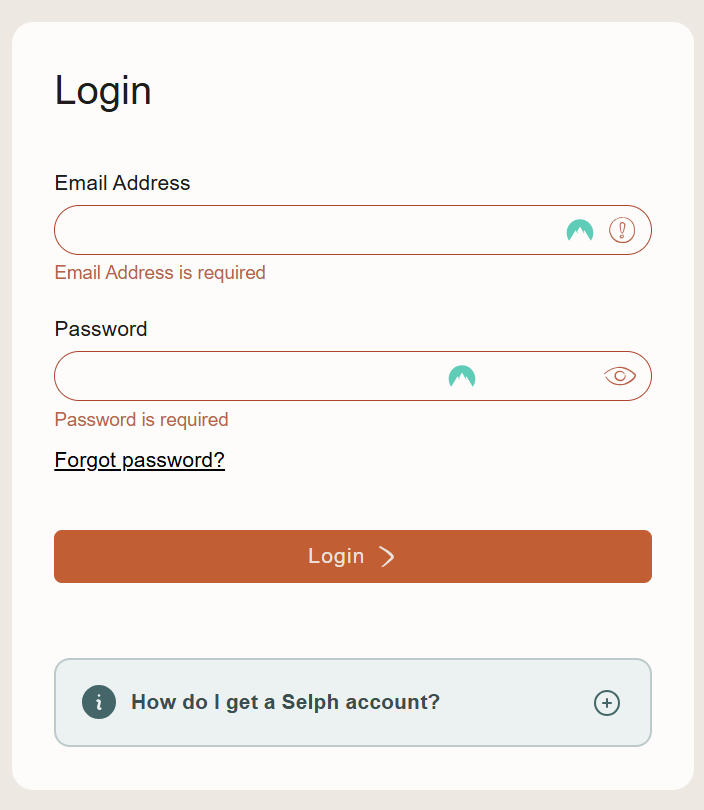Image resolution: width=704 pixels, height=810 pixels.
Task: Toggle password visibility with the eye icon
Action: [620, 376]
